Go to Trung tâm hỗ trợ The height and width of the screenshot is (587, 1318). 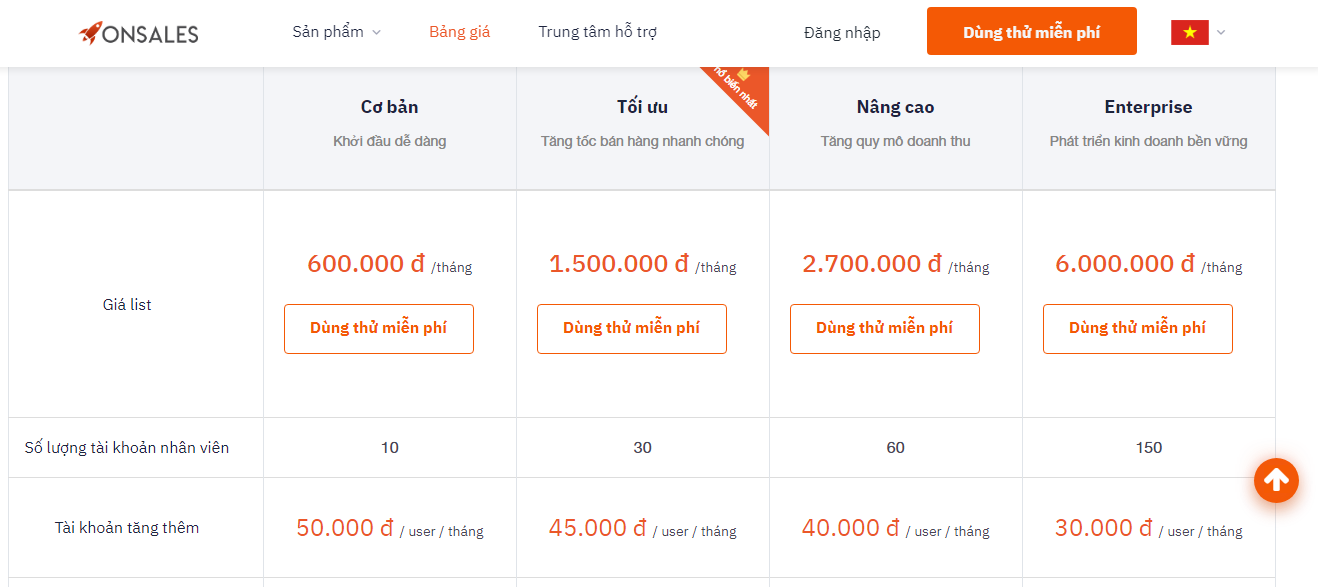(597, 32)
